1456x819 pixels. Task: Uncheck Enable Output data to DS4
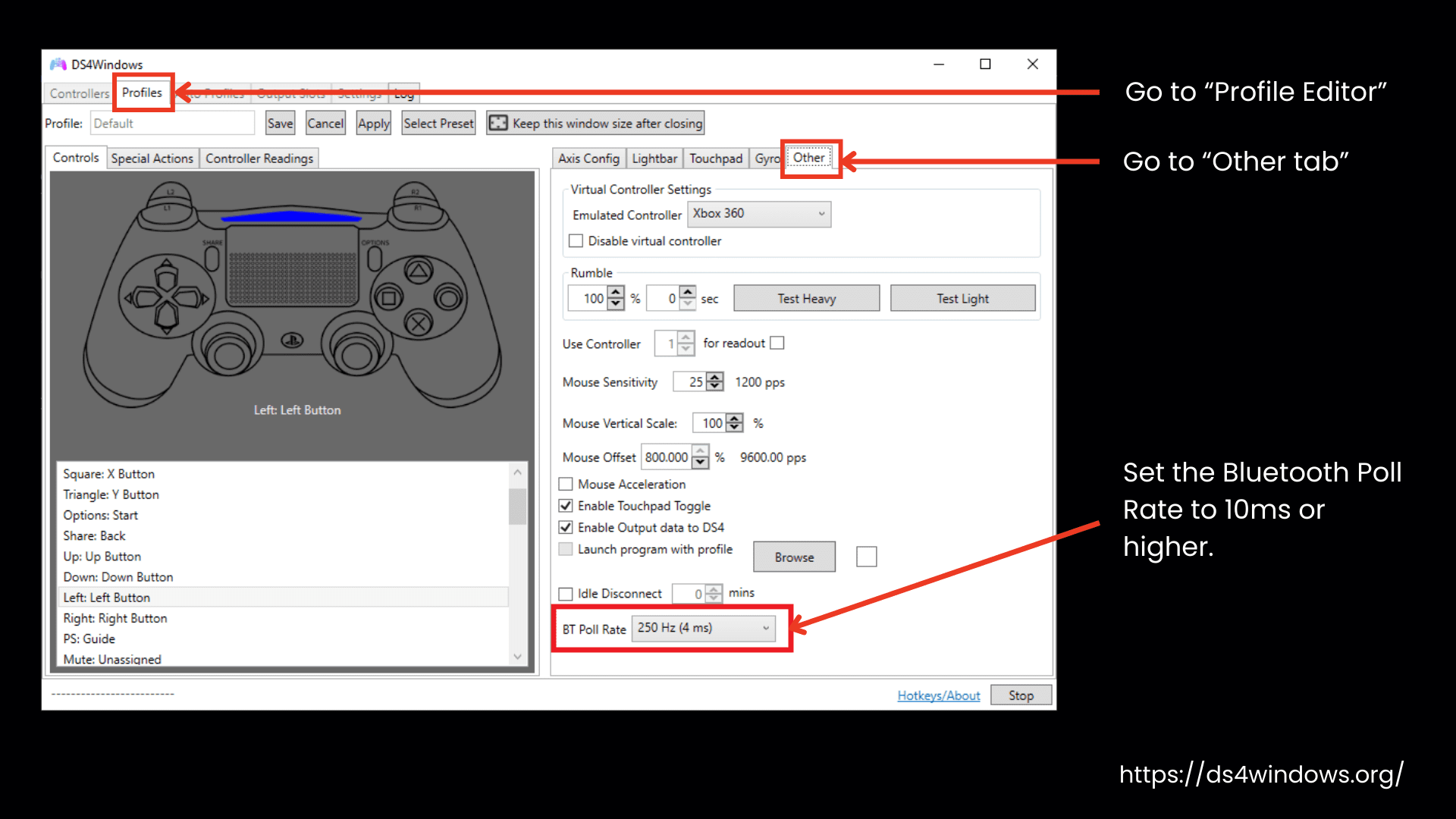coord(566,528)
